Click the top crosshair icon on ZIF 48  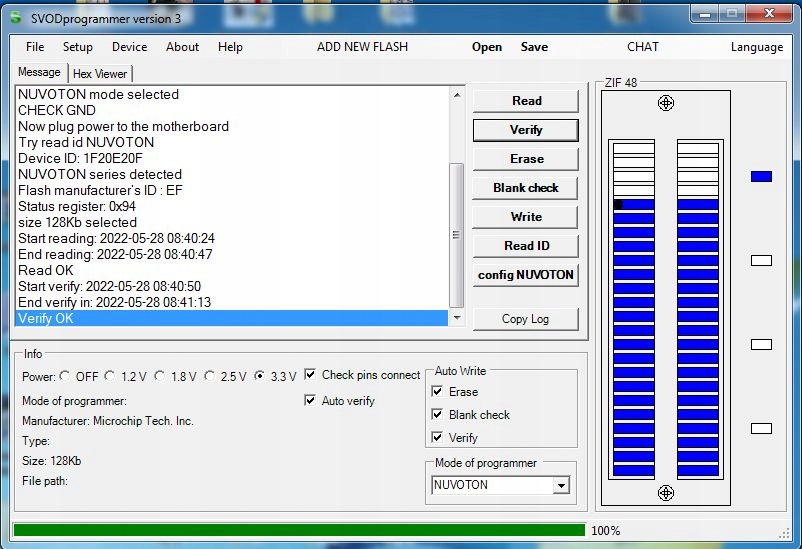pos(666,103)
